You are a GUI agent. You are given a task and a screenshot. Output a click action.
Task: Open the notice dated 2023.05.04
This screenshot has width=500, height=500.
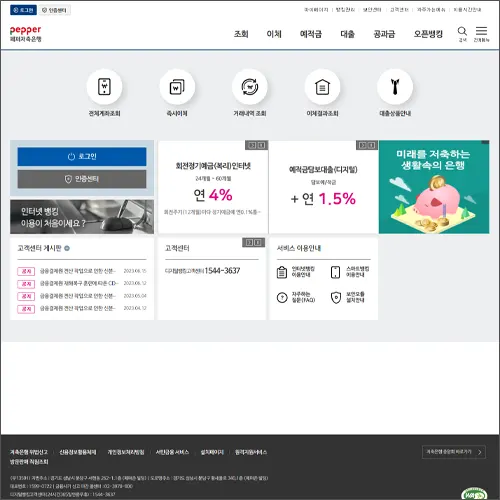[x=82, y=296]
